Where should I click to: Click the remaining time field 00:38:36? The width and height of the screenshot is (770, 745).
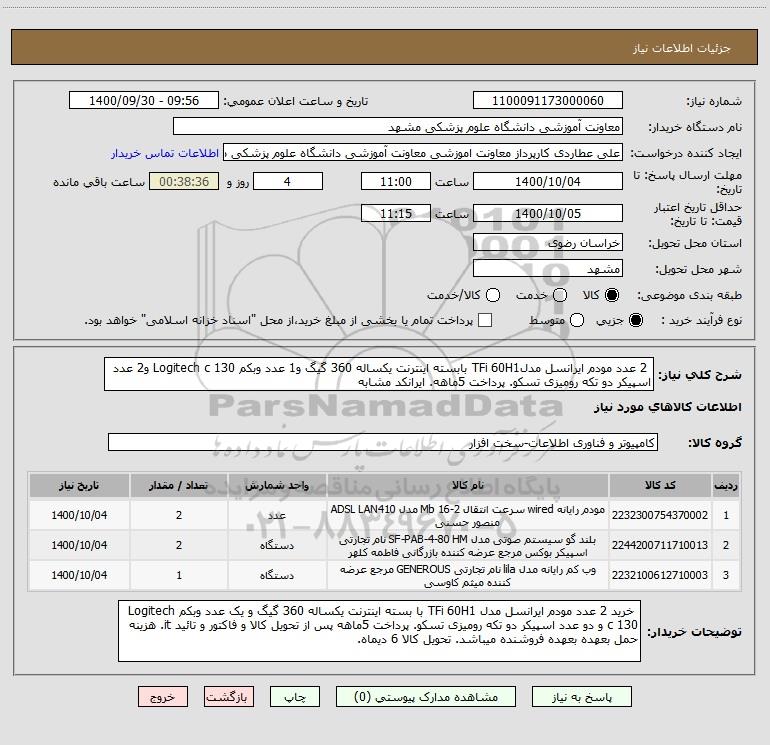point(184,181)
